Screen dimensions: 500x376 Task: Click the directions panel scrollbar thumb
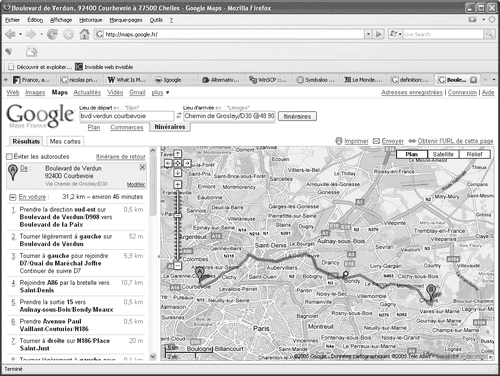coord(153,185)
